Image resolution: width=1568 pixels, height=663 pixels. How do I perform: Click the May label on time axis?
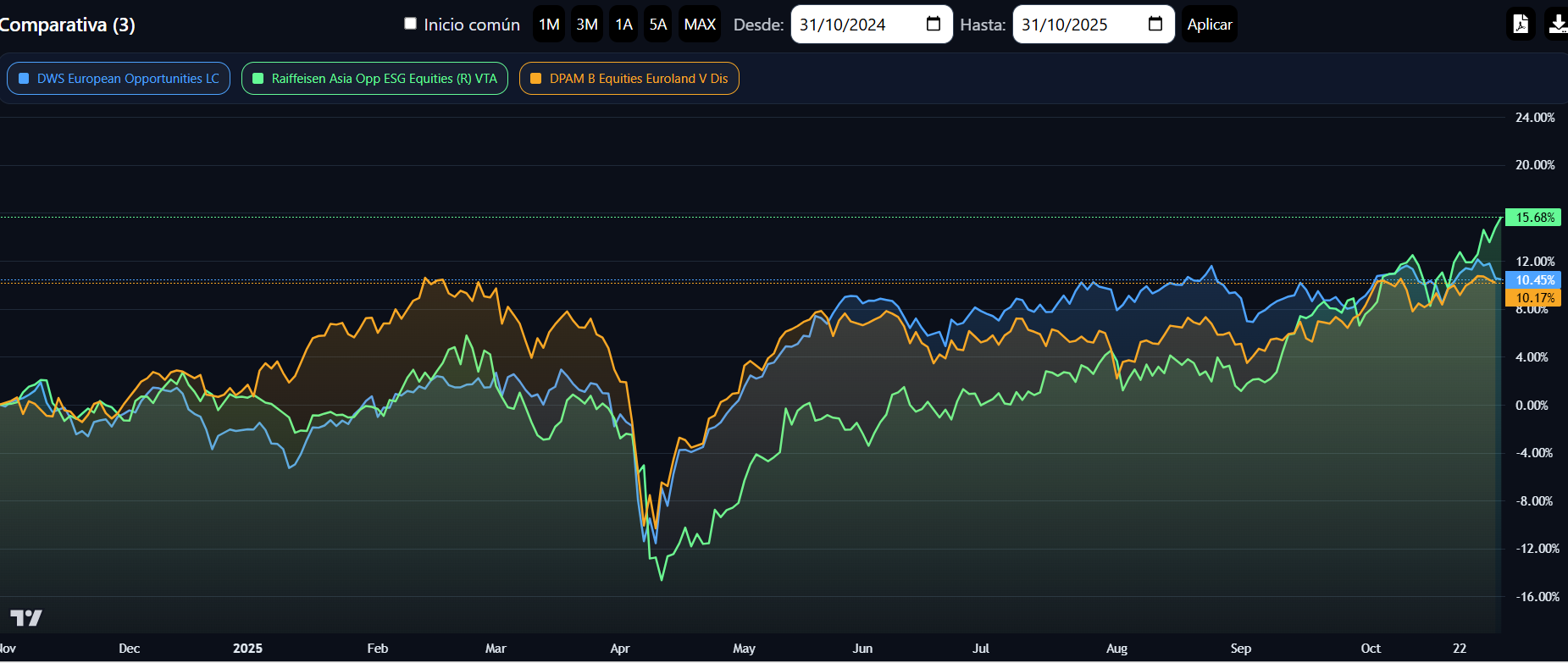point(744,649)
